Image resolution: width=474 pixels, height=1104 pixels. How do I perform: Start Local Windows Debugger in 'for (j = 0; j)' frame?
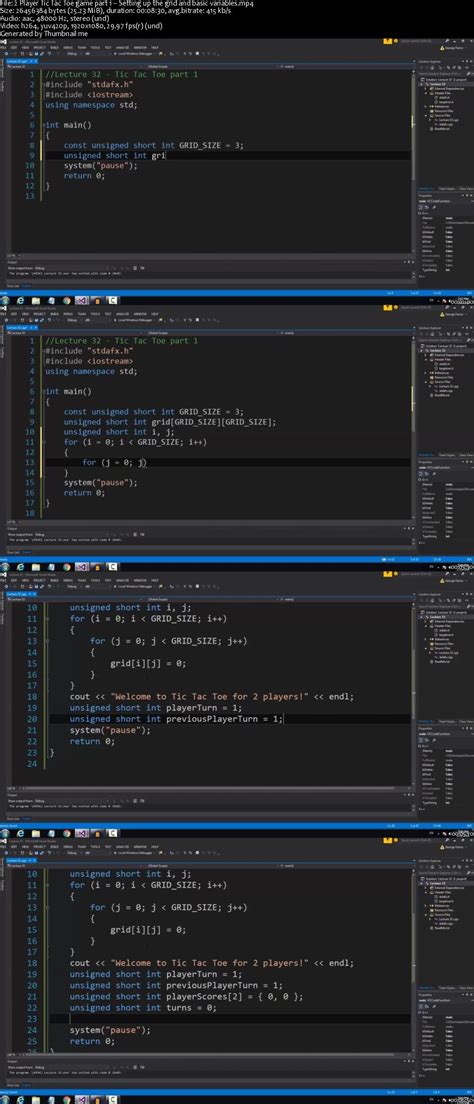coord(135,320)
